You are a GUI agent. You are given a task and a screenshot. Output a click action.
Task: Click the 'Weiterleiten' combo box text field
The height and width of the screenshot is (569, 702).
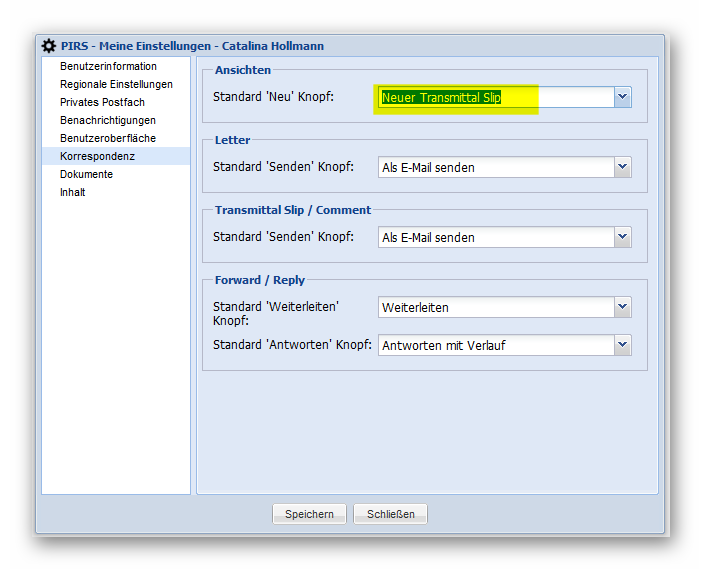click(x=494, y=307)
